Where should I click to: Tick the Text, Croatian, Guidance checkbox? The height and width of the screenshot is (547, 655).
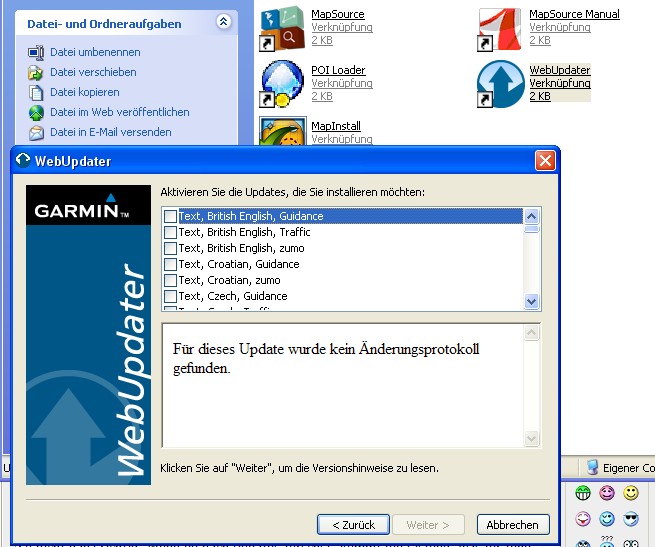coord(170,264)
